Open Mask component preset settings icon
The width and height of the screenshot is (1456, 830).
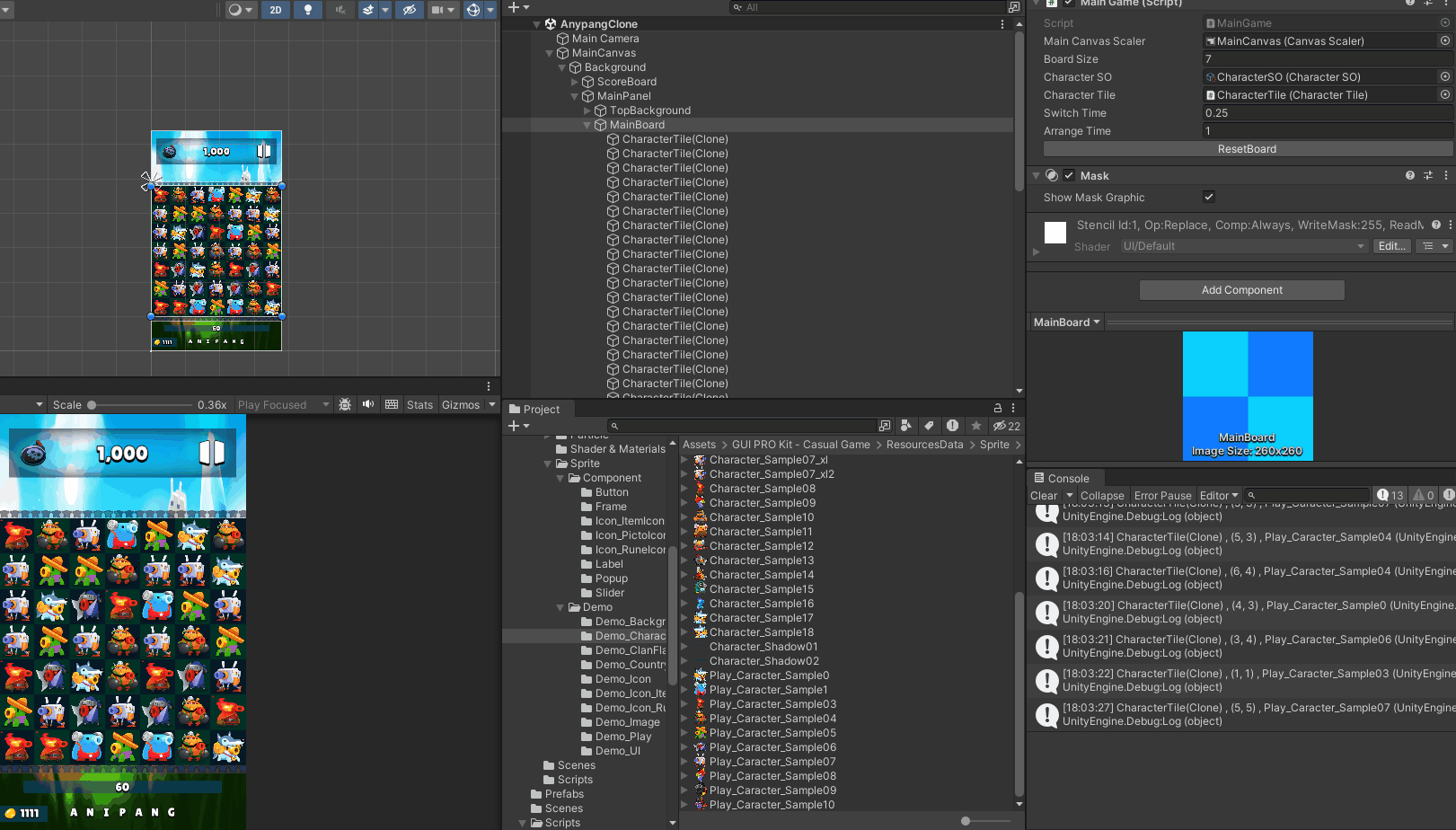(x=1427, y=176)
